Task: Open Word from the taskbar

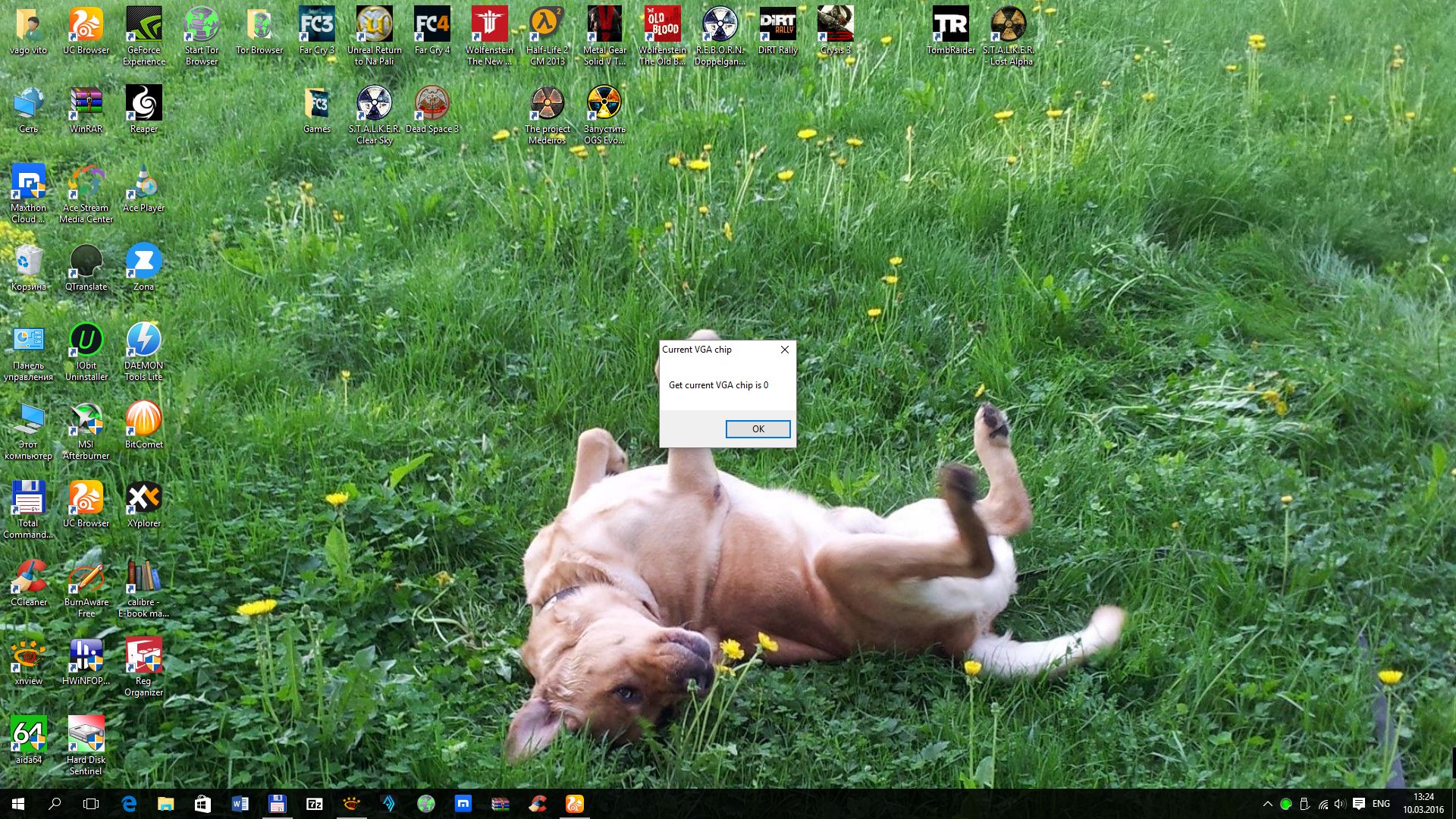Action: (240, 804)
